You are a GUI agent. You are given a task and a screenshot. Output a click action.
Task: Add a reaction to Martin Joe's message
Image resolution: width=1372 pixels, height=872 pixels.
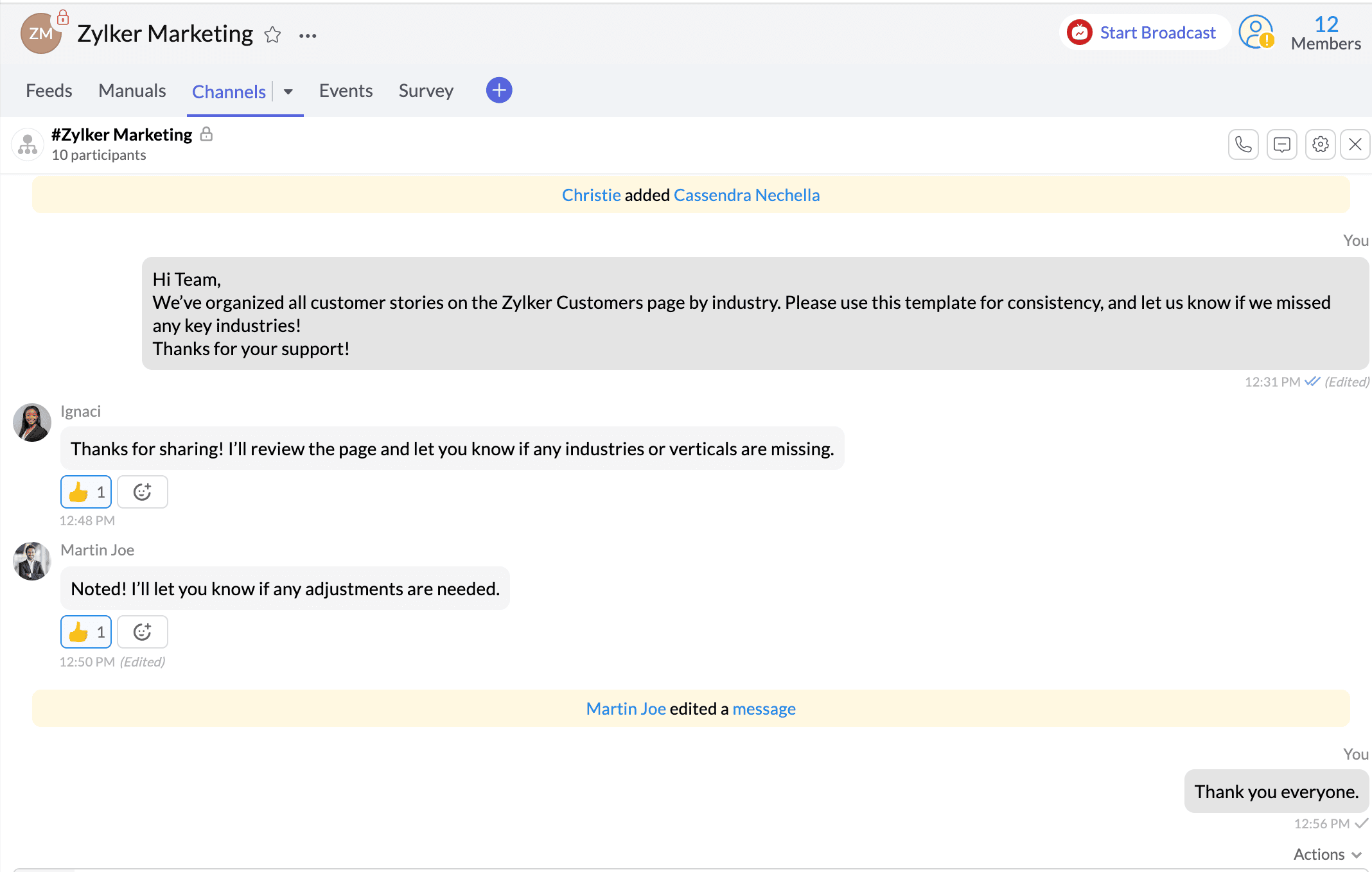pyautogui.click(x=142, y=632)
